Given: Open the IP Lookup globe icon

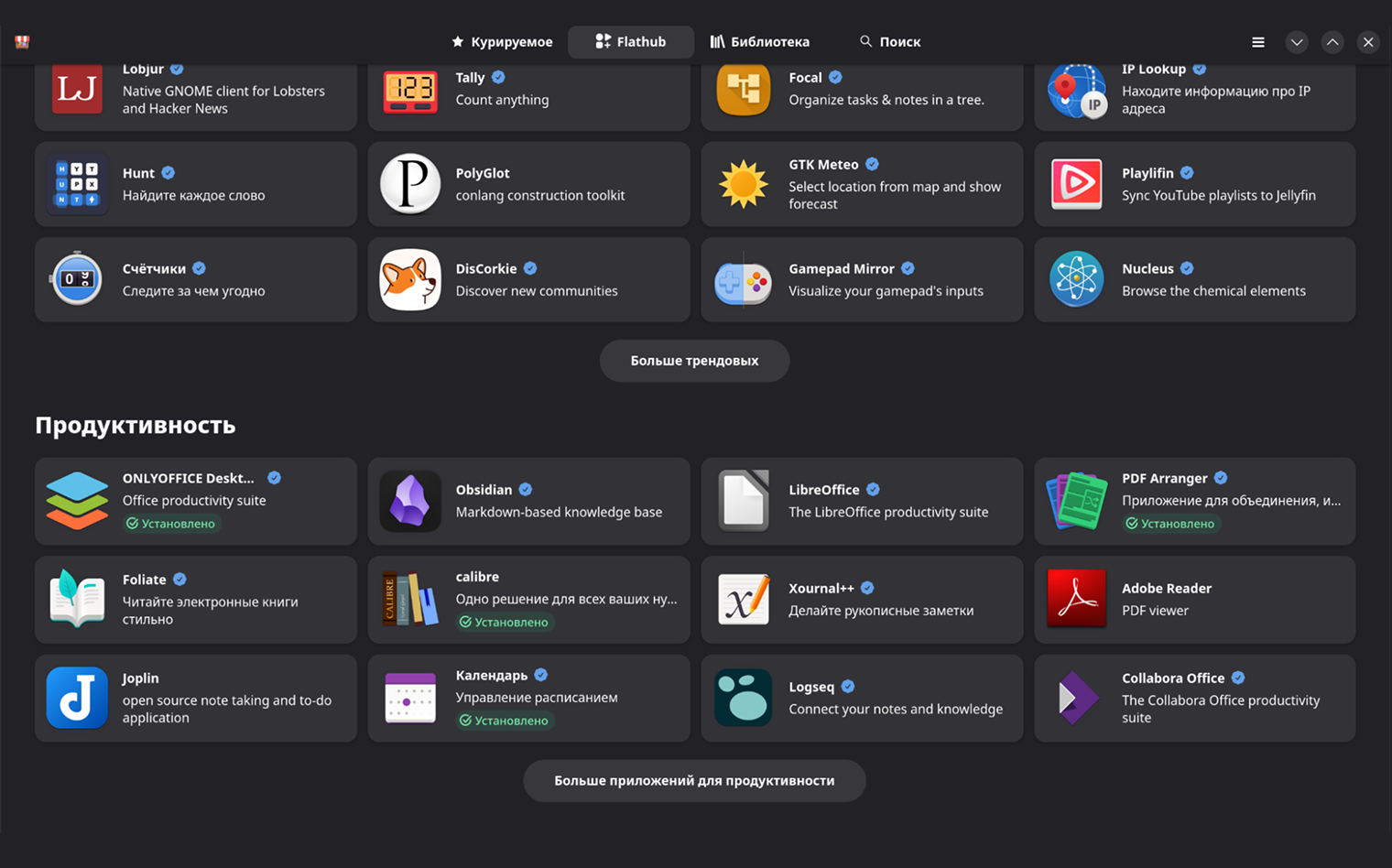Looking at the screenshot, I should pos(1077,91).
